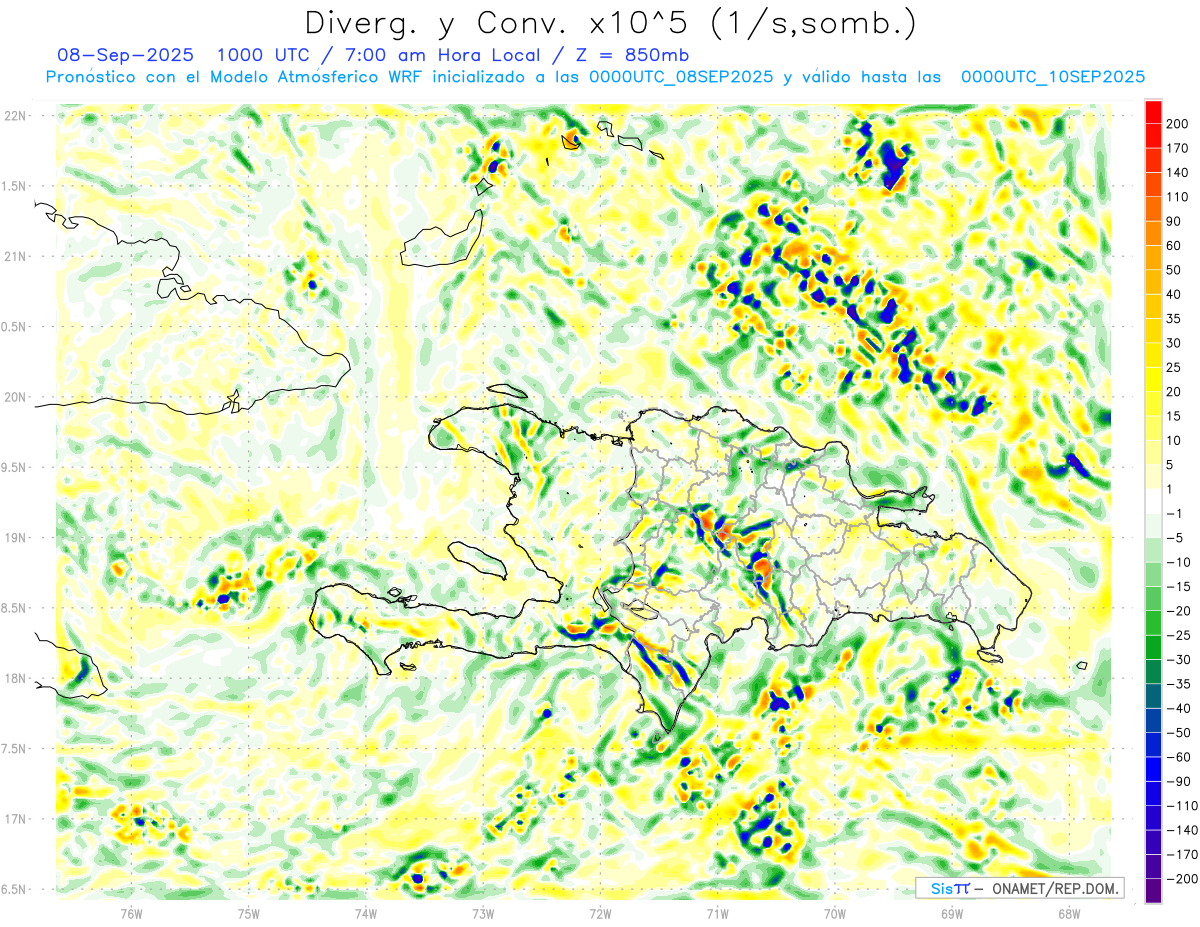Image resolution: width=1200 pixels, height=927 pixels.
Task: Click the '1.5N' latitude label
Action: tap(15, 186)
